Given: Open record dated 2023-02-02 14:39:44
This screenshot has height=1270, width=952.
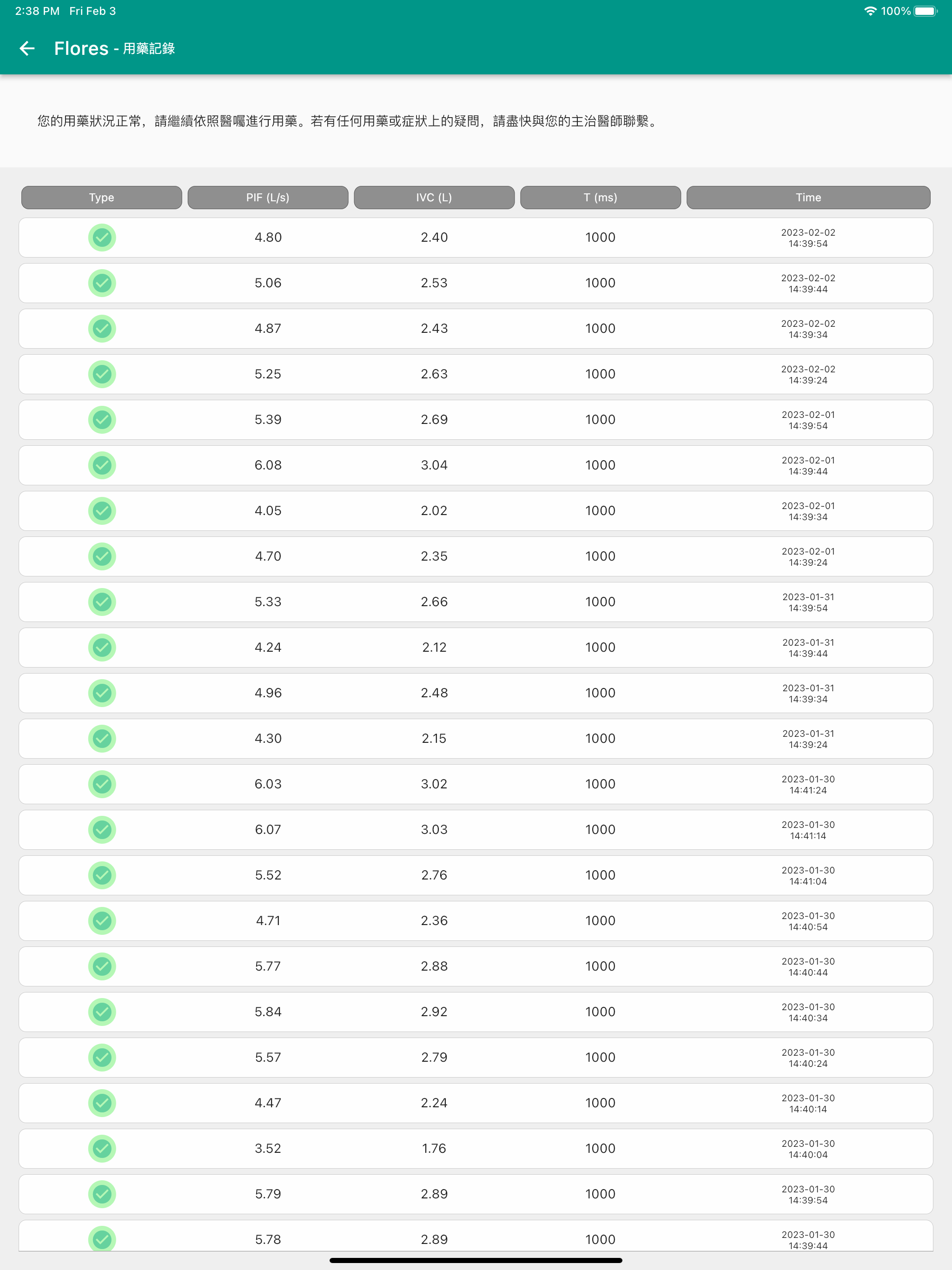Looking at the screenshot, I should pos(476,283).
